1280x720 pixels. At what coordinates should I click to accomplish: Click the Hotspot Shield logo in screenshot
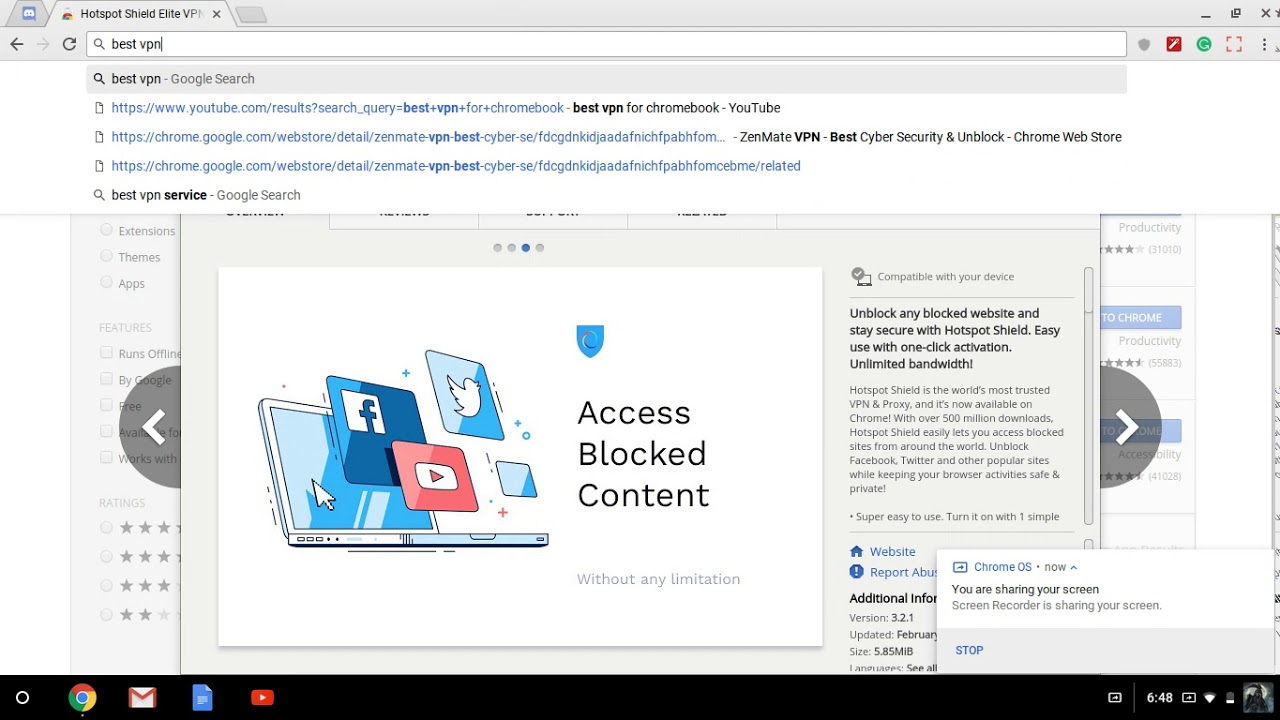[x=590, y=341]
